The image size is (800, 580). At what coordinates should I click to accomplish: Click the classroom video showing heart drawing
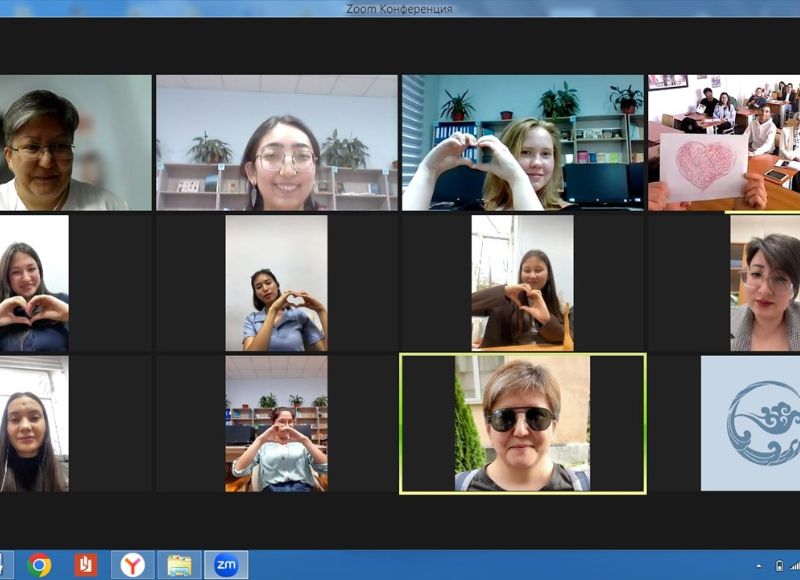[724, 142]
